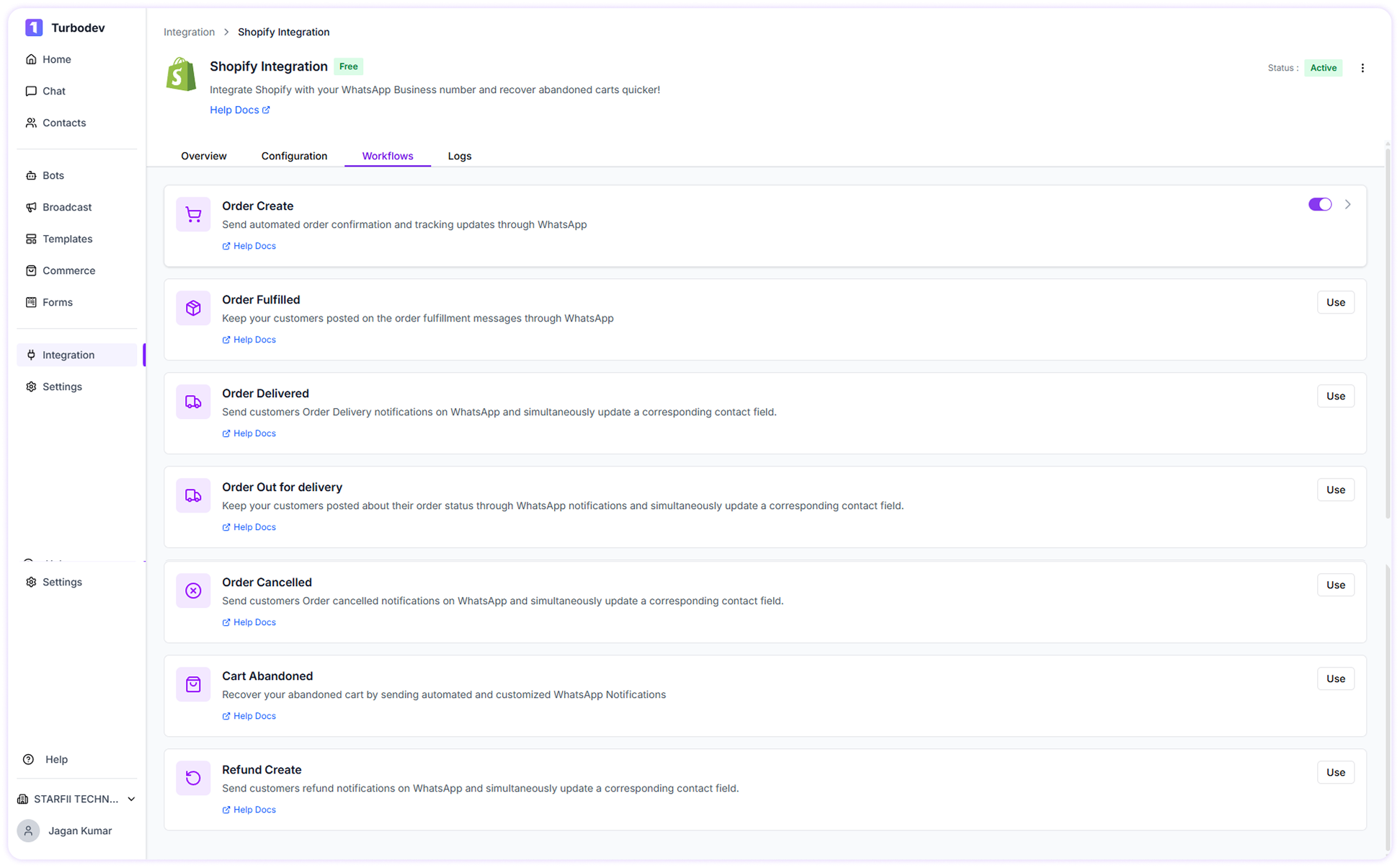The width and height of the screenshot is (1400, 868).
Task: Open the Logs tab
Action: pyautogui.click(x=460, y=156)
